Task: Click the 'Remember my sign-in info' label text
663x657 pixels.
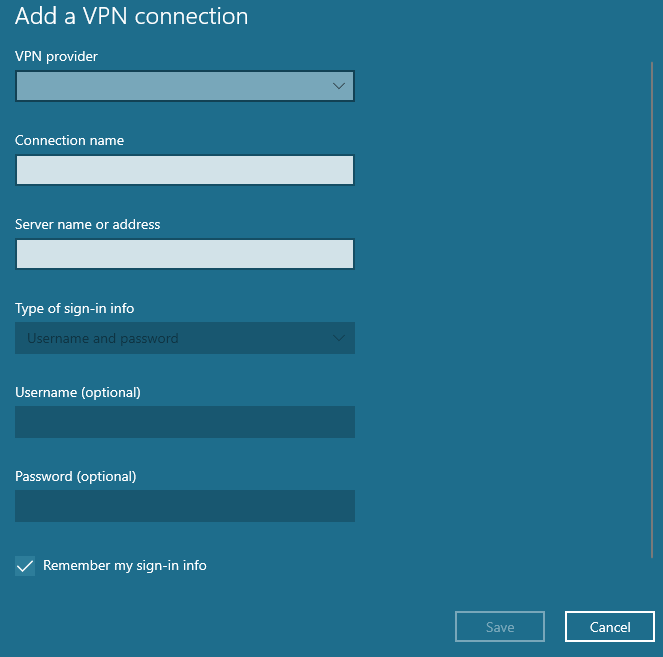Action: click(124, 566)
